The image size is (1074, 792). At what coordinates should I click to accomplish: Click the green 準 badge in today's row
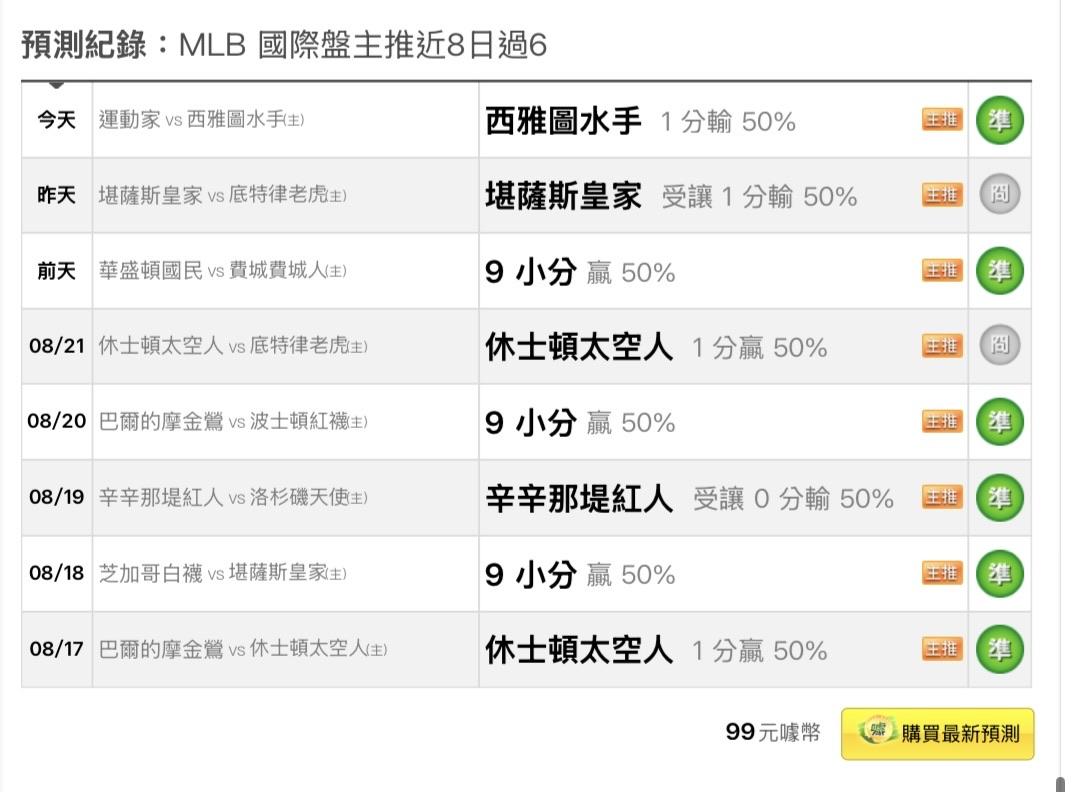click(x=999, y=121)
